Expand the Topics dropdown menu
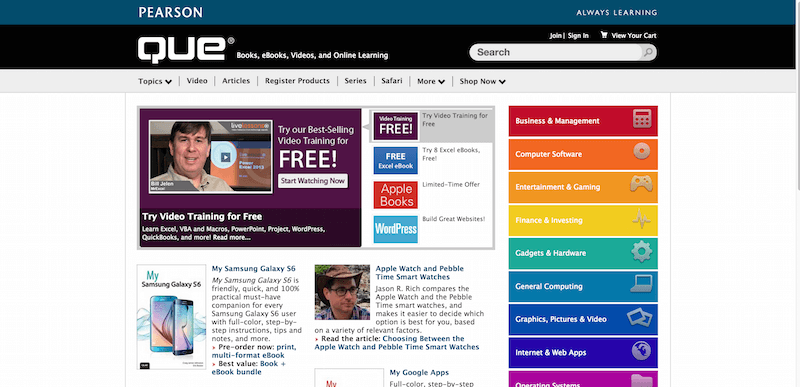The height and width of the screenshot is (387, 800). click(x=155, y=81)
